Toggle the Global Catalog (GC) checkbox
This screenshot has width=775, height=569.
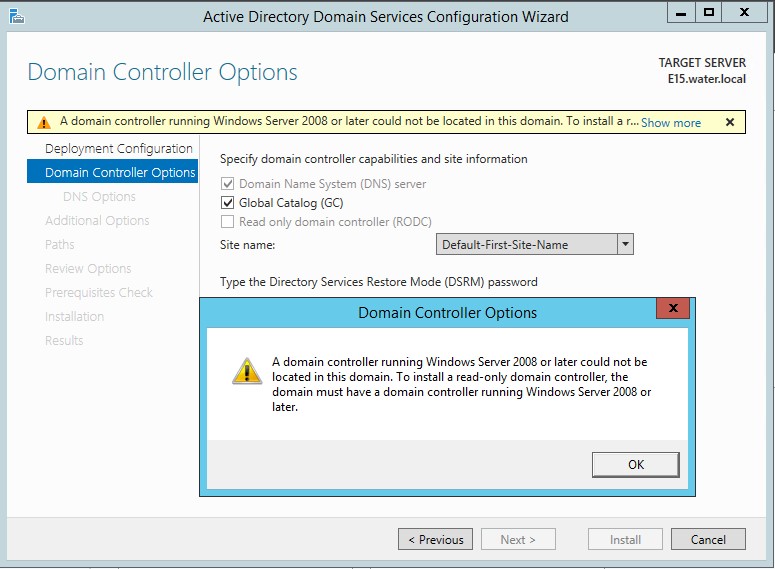(x=227, y=203)
